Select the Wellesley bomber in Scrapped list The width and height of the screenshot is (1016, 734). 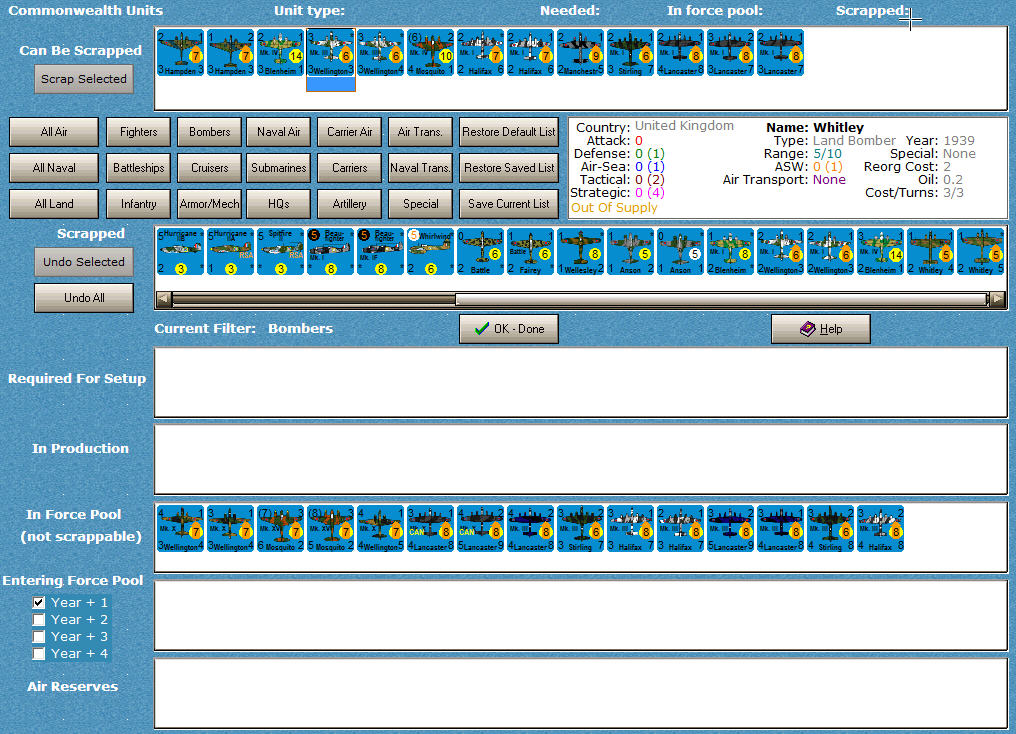tap(581, 251)
